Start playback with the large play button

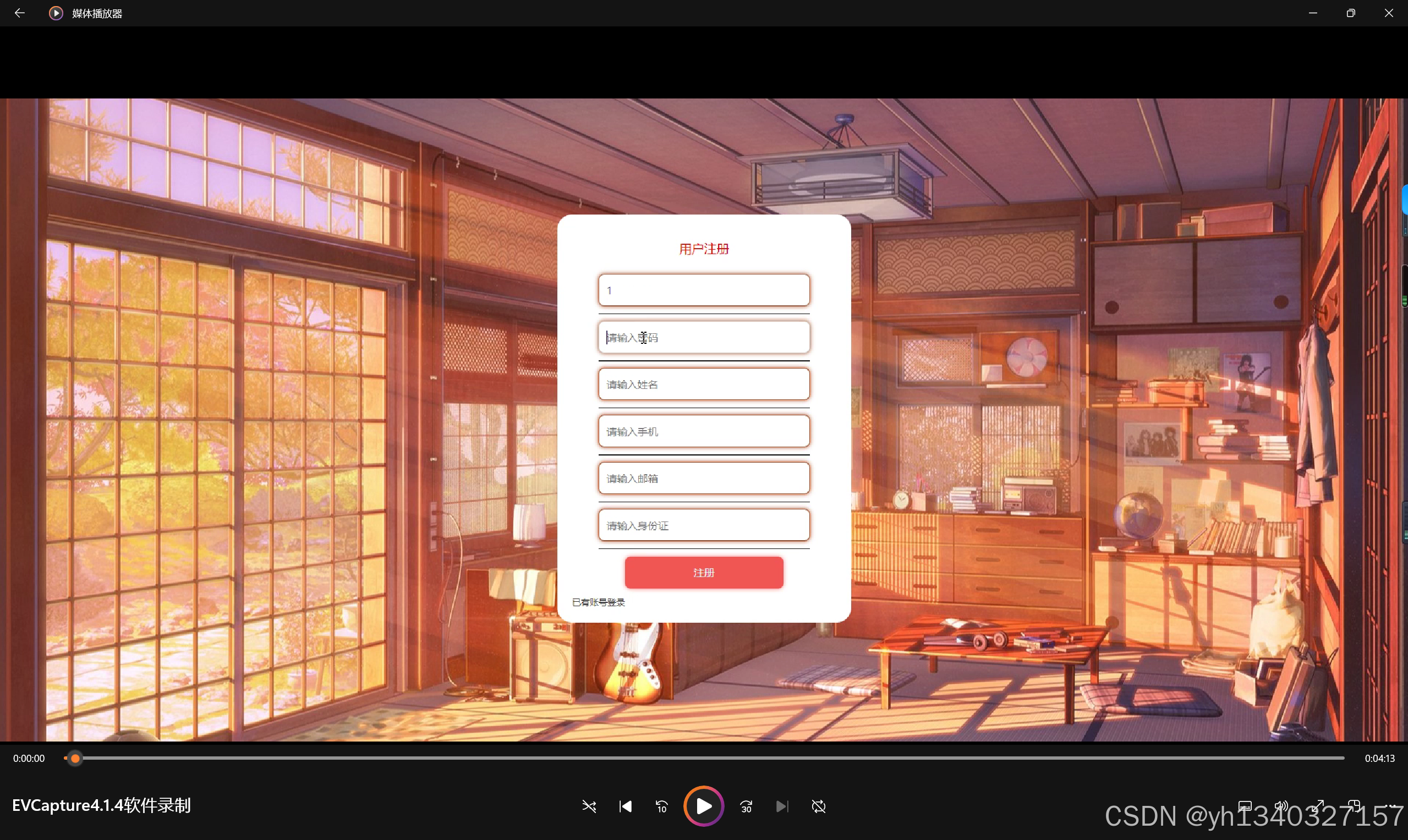click(704, 806)
